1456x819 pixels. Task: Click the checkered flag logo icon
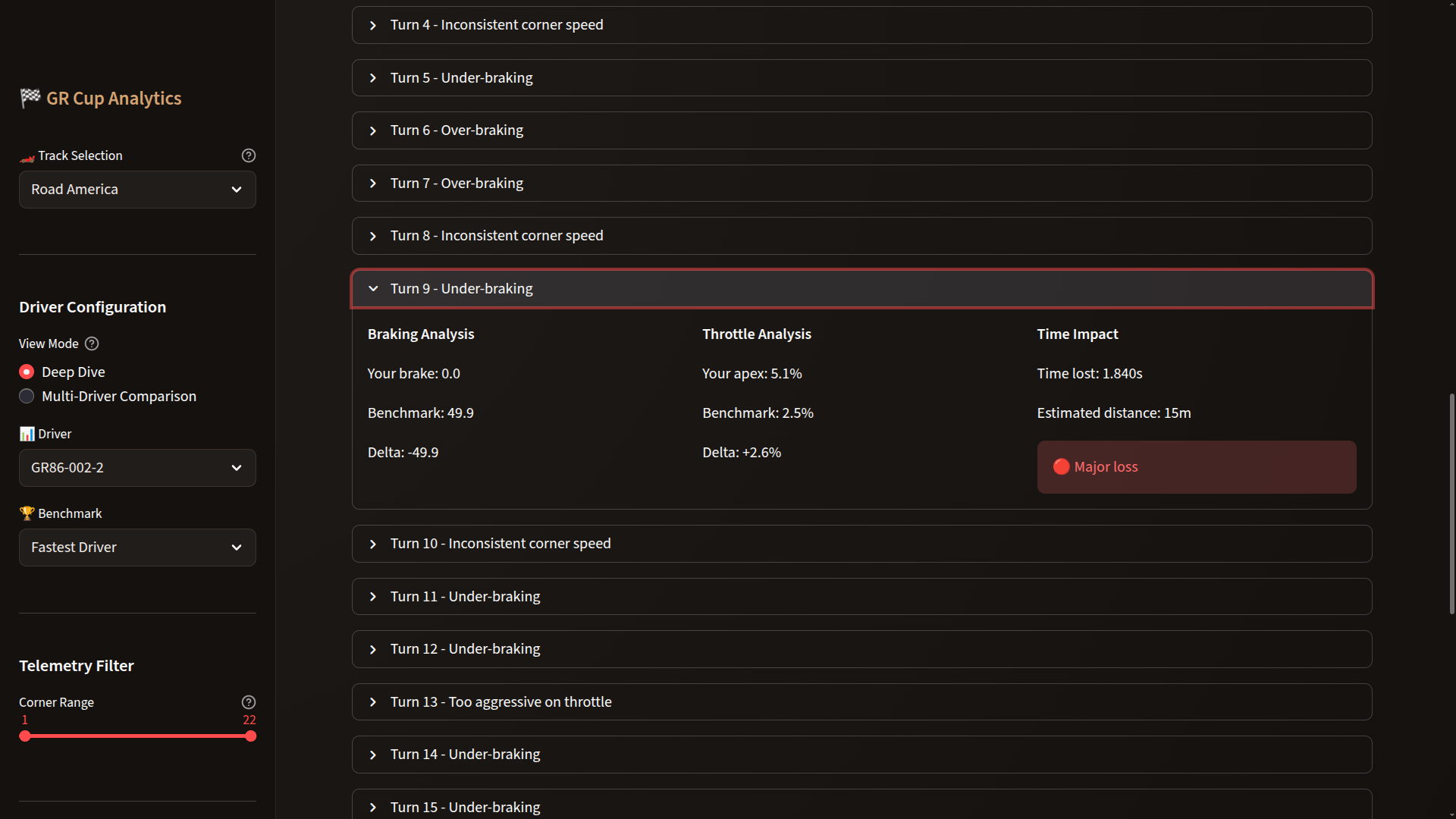(30, 98)
